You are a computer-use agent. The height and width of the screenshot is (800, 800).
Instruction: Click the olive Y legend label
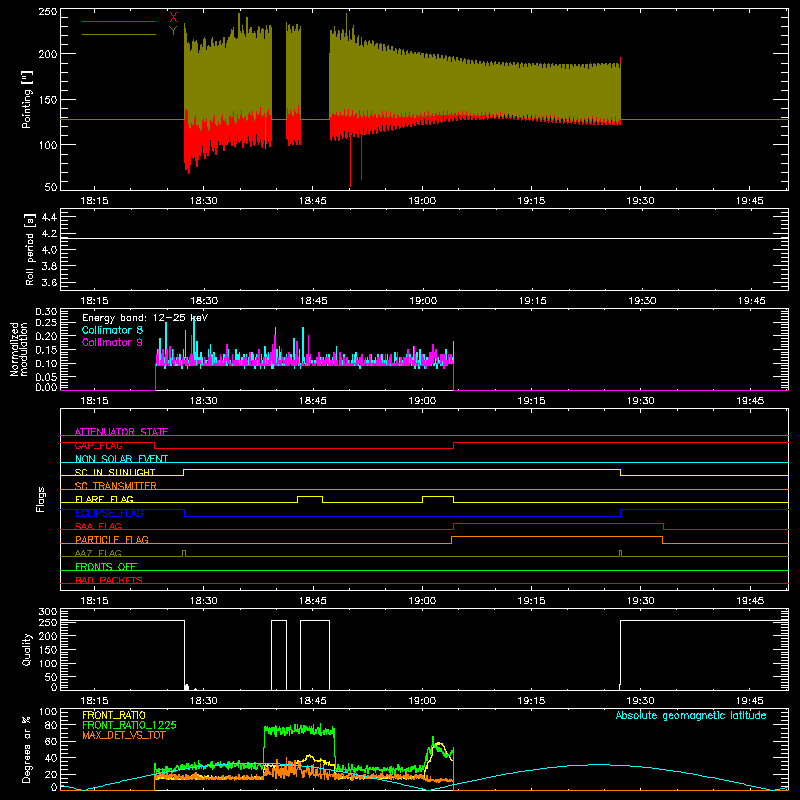pos(173,31)
